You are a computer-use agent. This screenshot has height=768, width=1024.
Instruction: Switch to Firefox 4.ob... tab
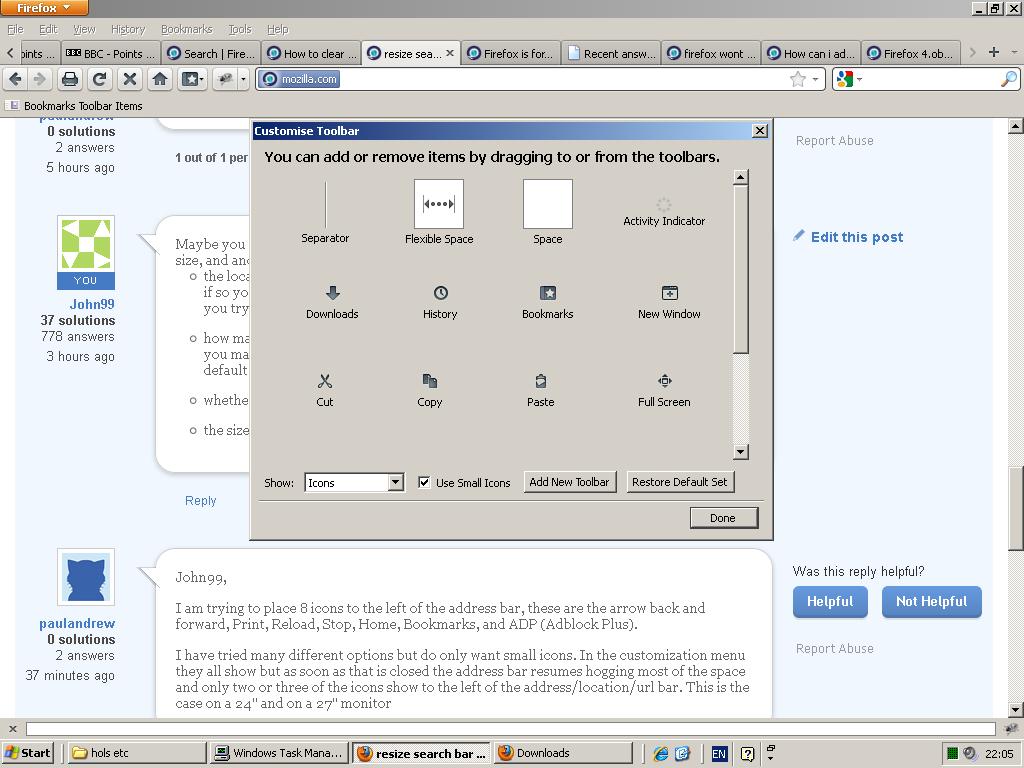click(911, 54)
